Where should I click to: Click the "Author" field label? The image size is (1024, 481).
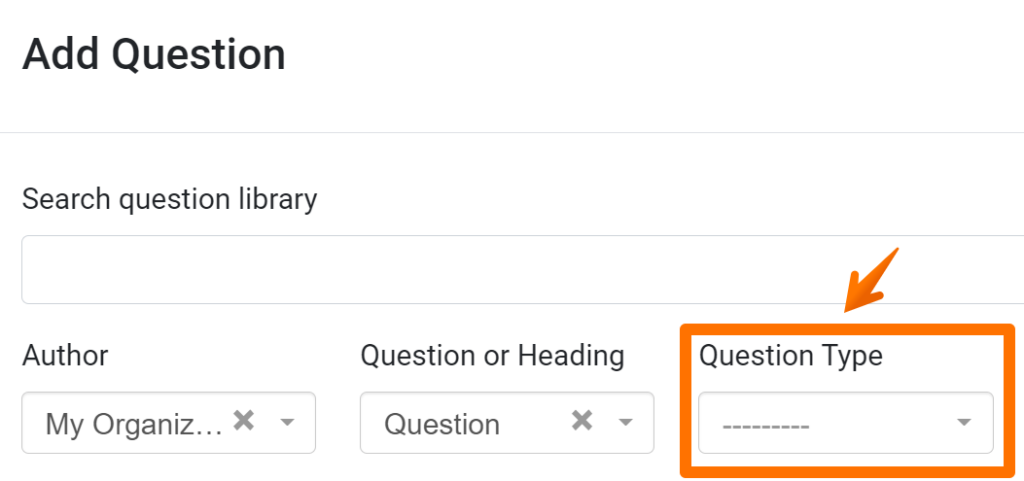pyautogui.click(x=65, y=355)
